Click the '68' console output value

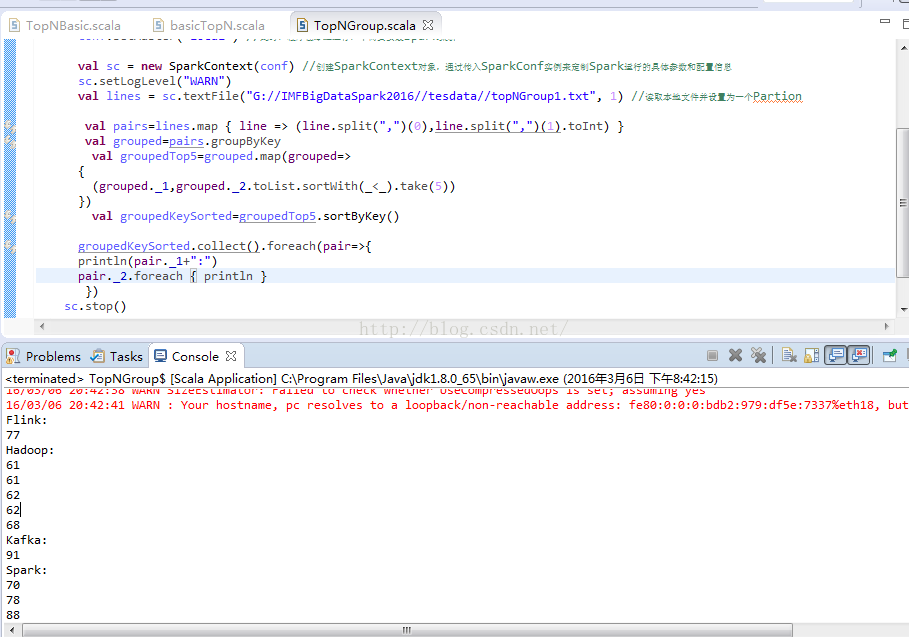[x=13, y=525]
